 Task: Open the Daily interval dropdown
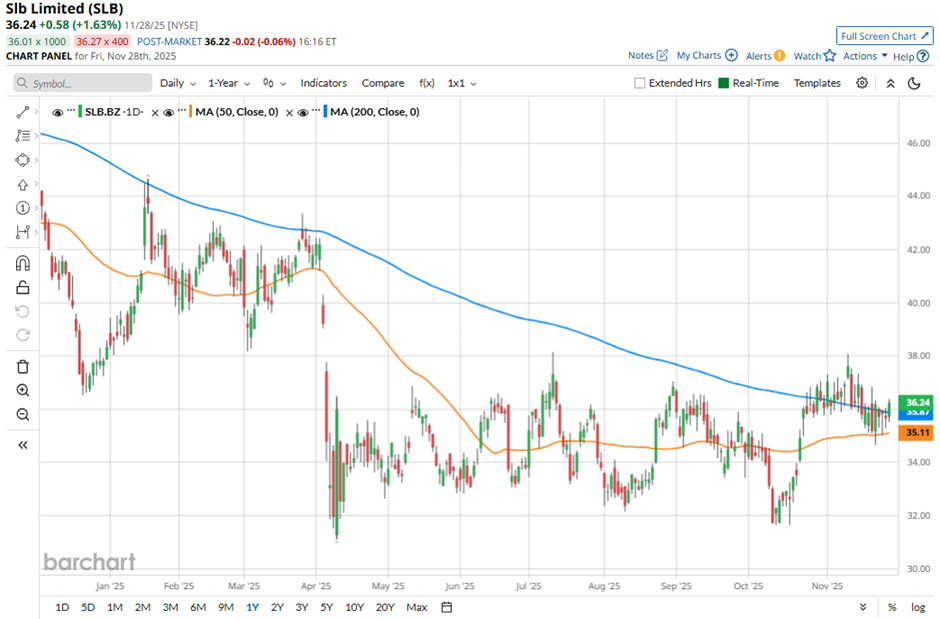tap(177, 83)
